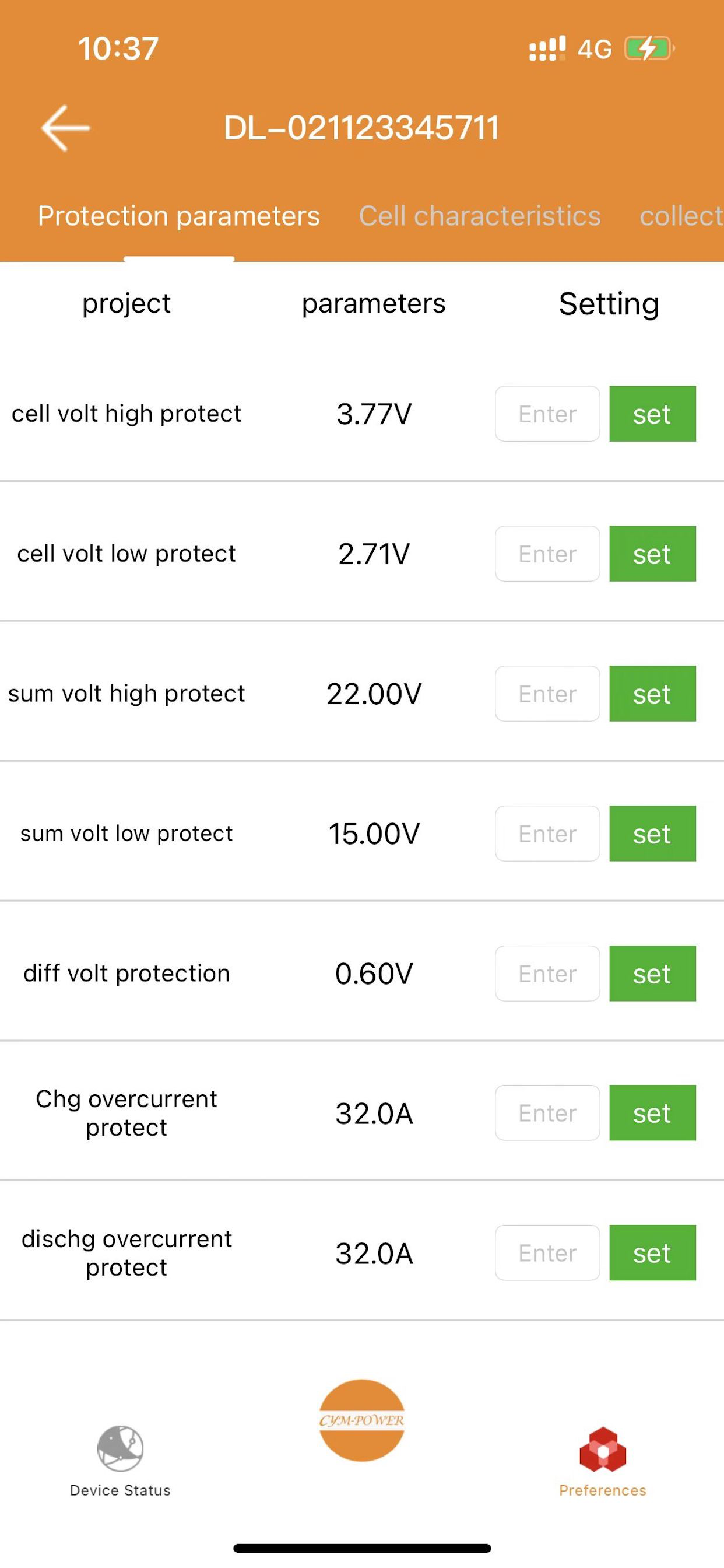
Task: Tap the device title DL-021123345711
Action: click(x=361, y=128)
